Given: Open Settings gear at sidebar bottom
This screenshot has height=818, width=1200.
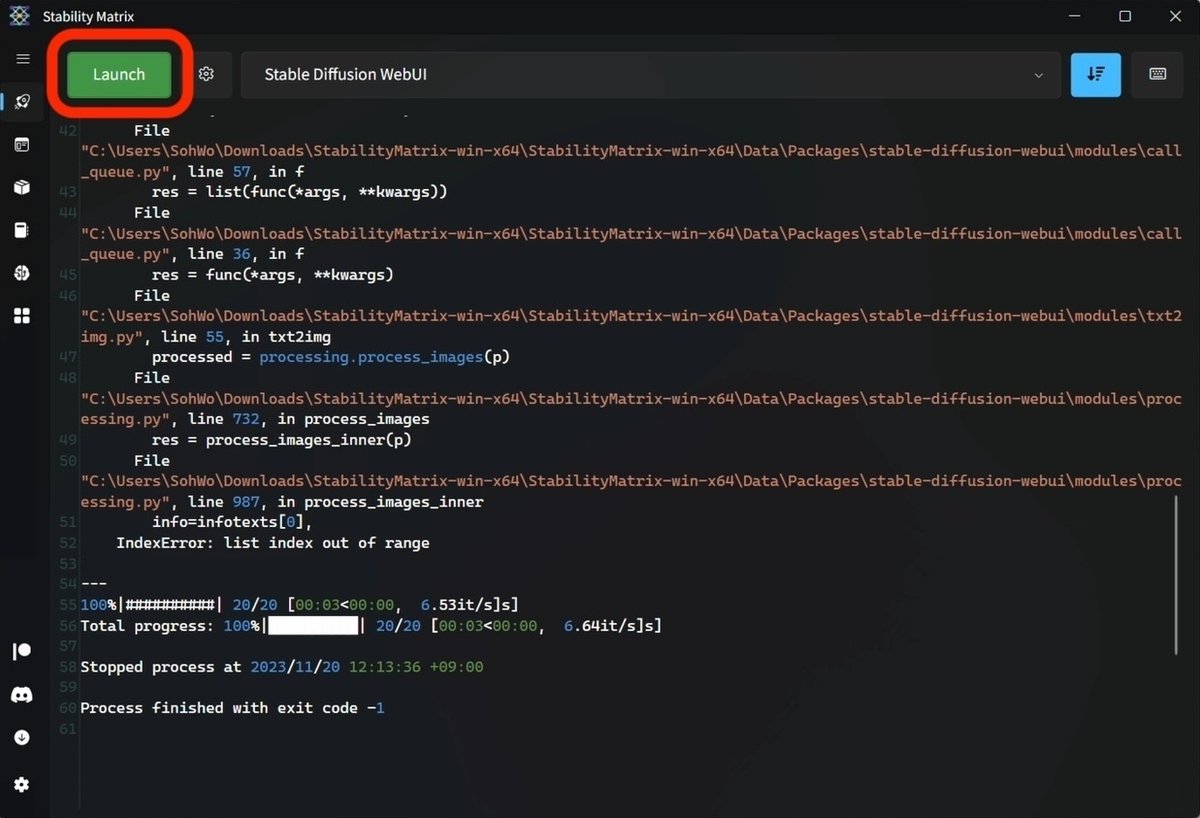Looking at the screenshot, I should point(22,785).
